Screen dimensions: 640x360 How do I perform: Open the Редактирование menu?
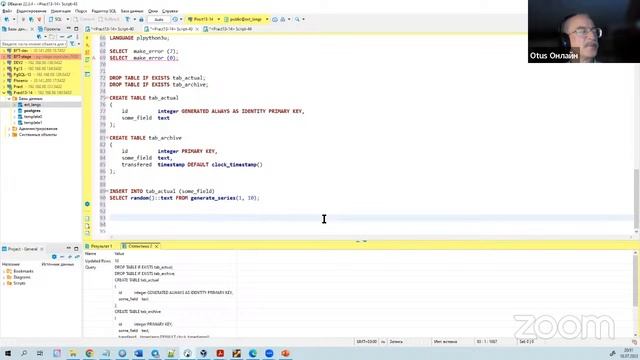pyautogui.click(x=31, y=11)
